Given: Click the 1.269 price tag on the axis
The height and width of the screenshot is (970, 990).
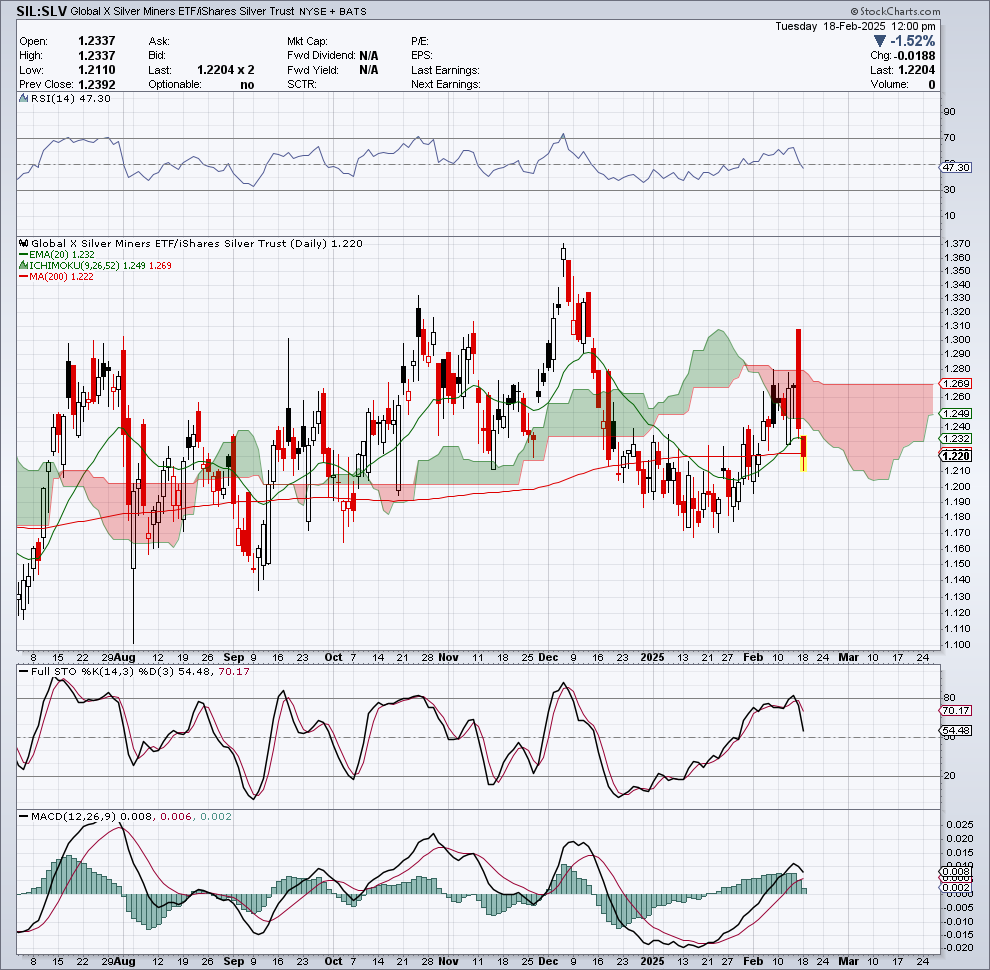Looking at the screenshot, I should 956,383.
